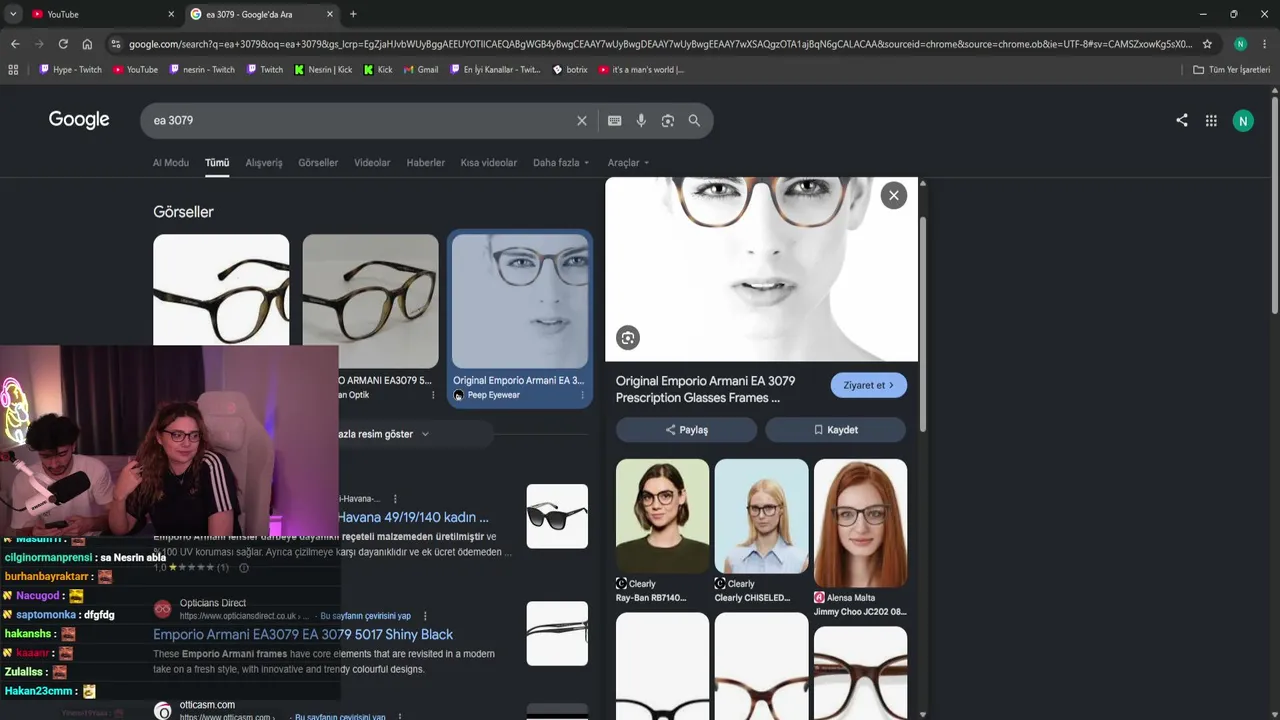This screenshot has width=1280, height=720.
Task: Submit the search with the magnifier icon
Action: (694, 120)
